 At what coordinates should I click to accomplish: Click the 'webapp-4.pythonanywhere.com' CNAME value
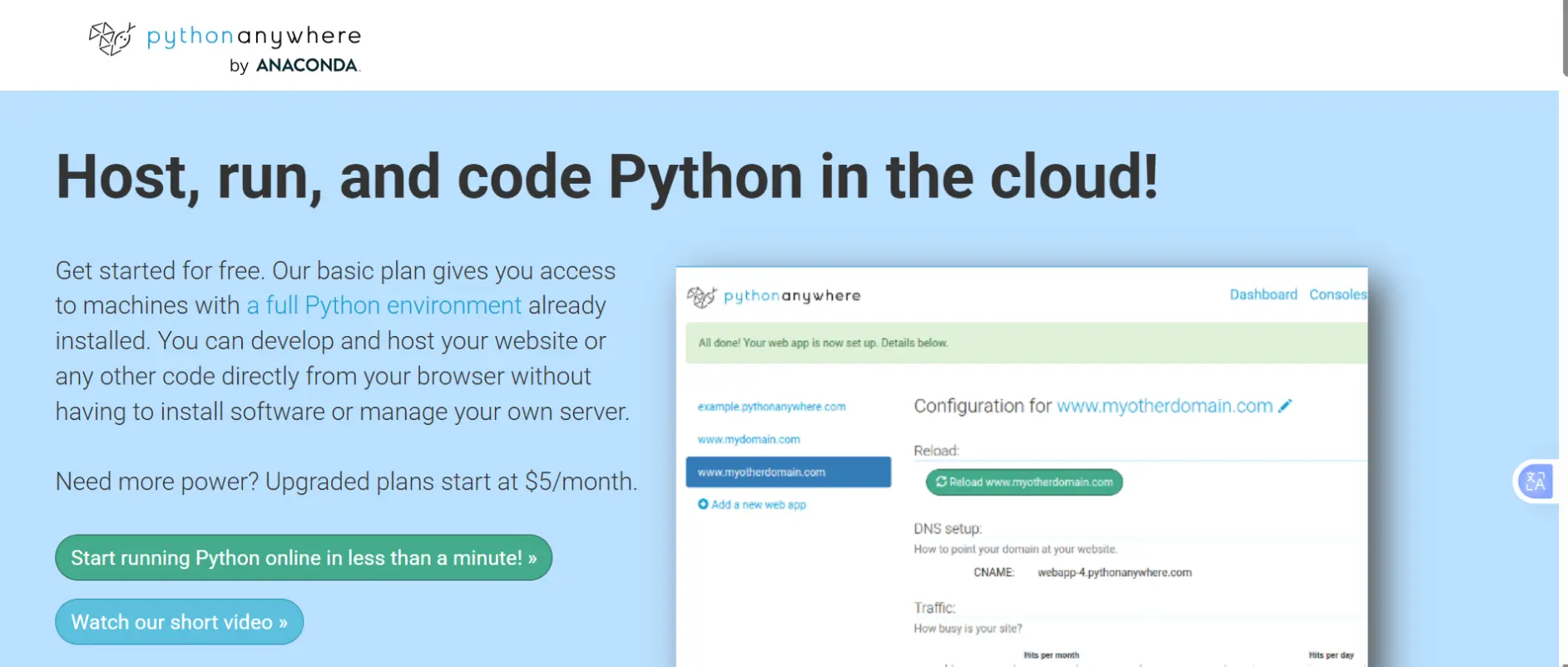(1115, 572)
